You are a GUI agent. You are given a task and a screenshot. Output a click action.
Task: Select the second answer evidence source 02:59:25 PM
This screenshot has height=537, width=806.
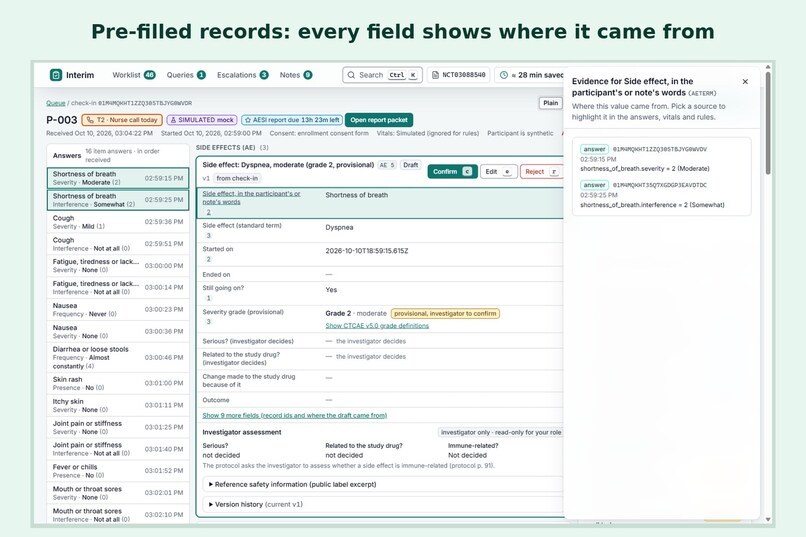pyautogui.click(x=661, y=194)
